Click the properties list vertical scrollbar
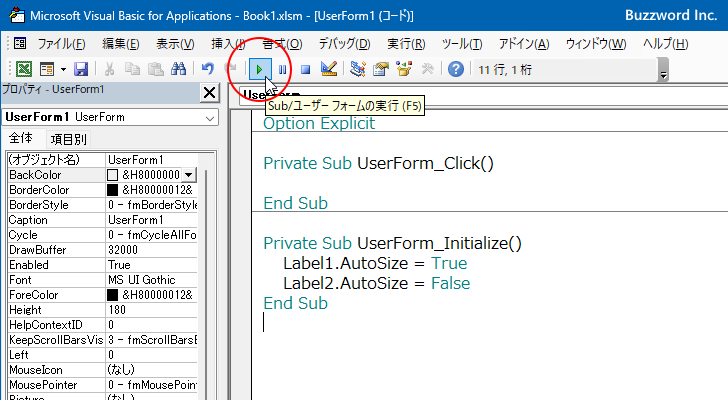Viewport: 728px width, 400px height. coord(206,278)
